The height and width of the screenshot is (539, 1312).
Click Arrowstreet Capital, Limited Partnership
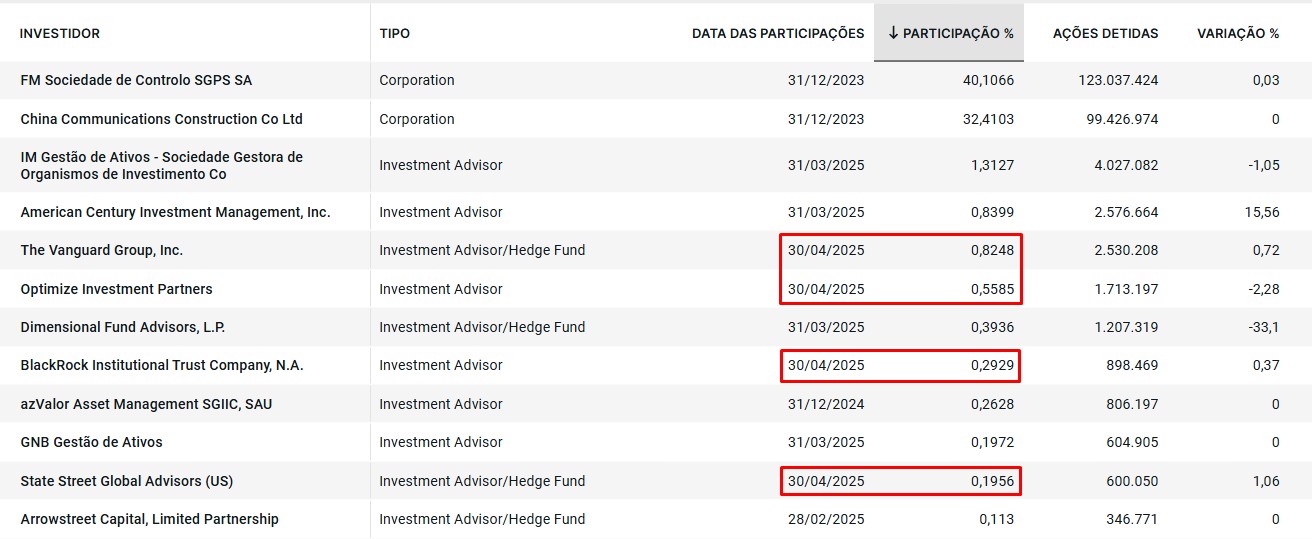(x=149, y=519)
